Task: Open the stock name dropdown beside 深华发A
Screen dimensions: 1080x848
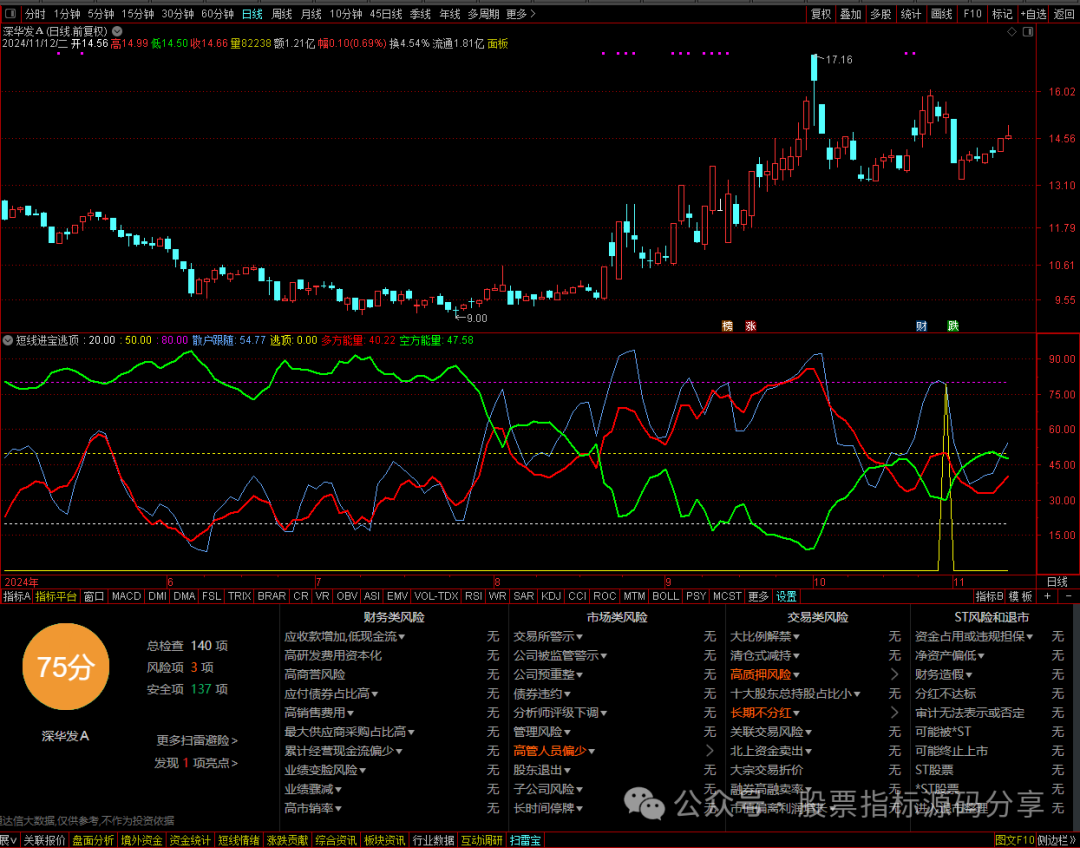Action: 117,31
